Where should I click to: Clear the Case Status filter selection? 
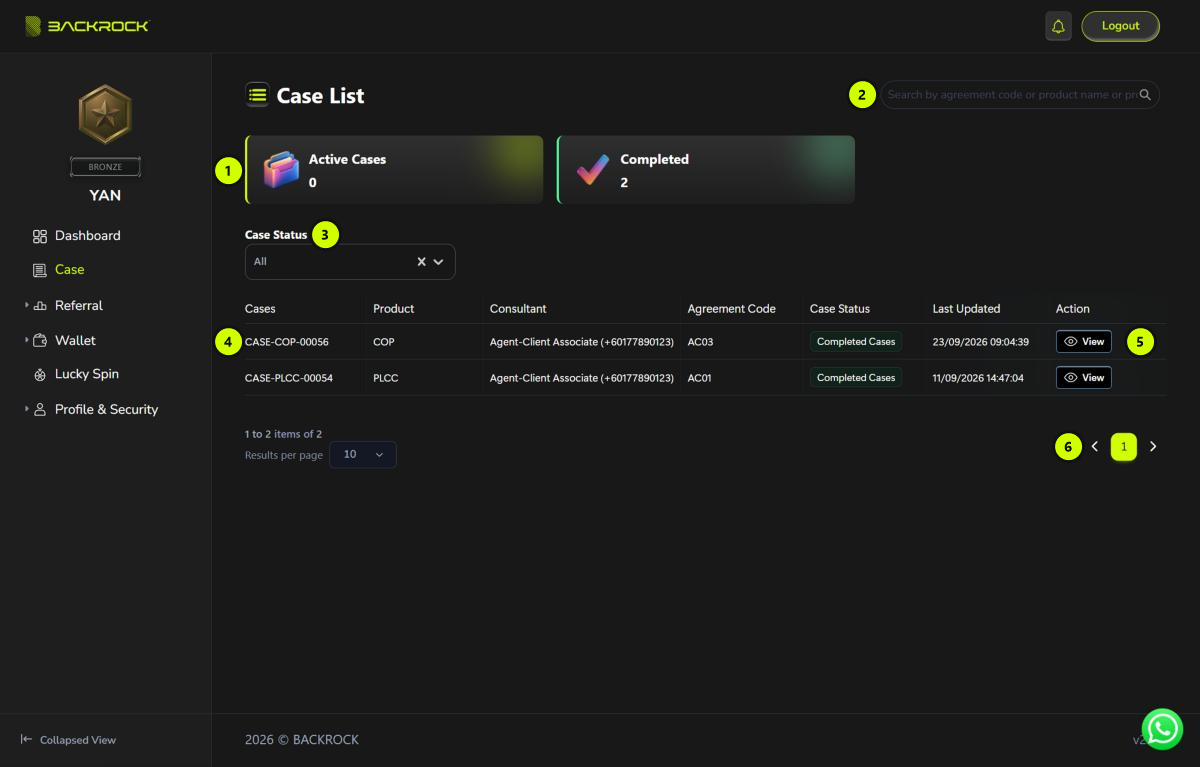pyautogui.click(x=421, y=262)
